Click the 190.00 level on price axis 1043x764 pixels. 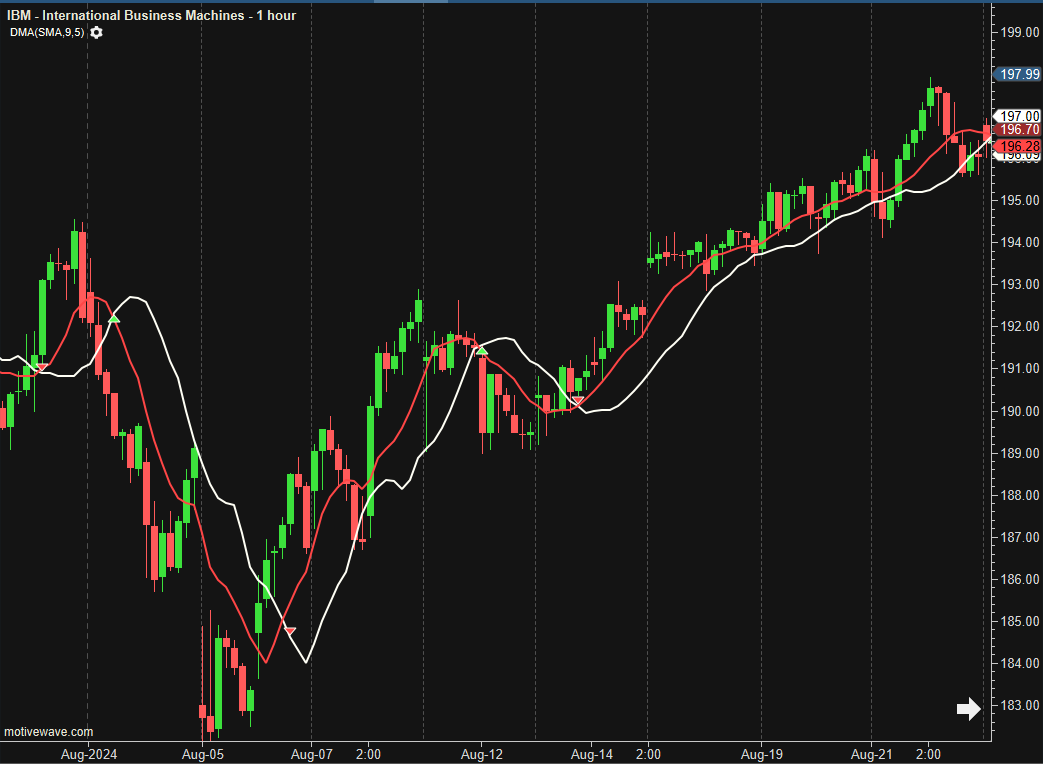pyautogui.click(x=1019, y=411)
